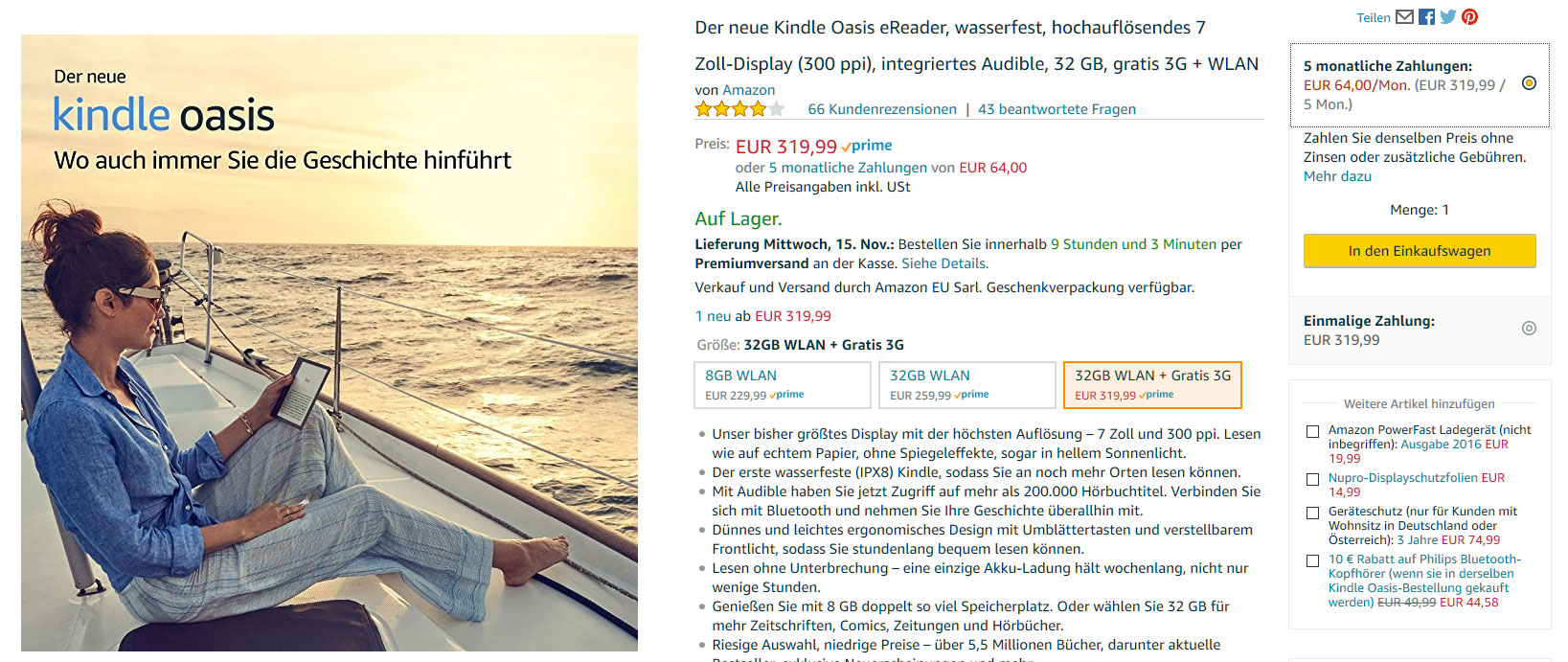The image size is (1568, 662).
Task: Share on Facebook icon
Action: pyautogui.click(x=1426, y=16)
